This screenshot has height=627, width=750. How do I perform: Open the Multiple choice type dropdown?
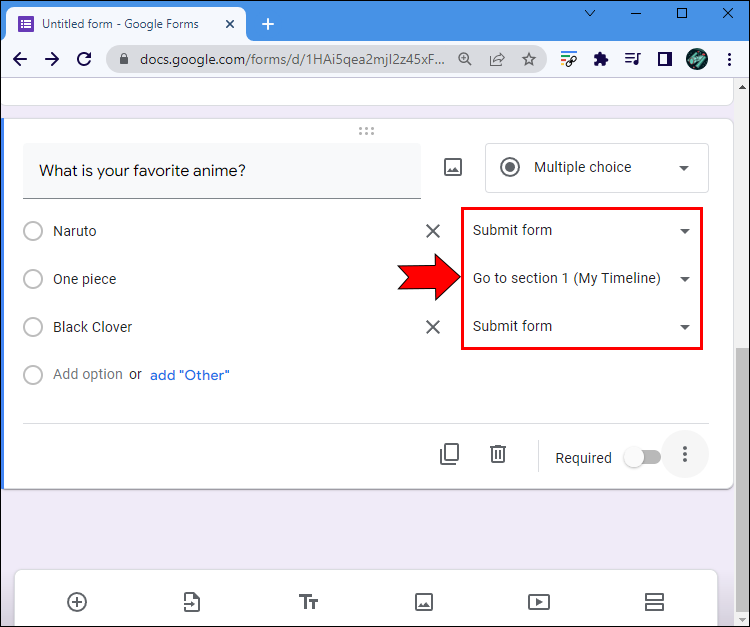[x=596, y=168]
